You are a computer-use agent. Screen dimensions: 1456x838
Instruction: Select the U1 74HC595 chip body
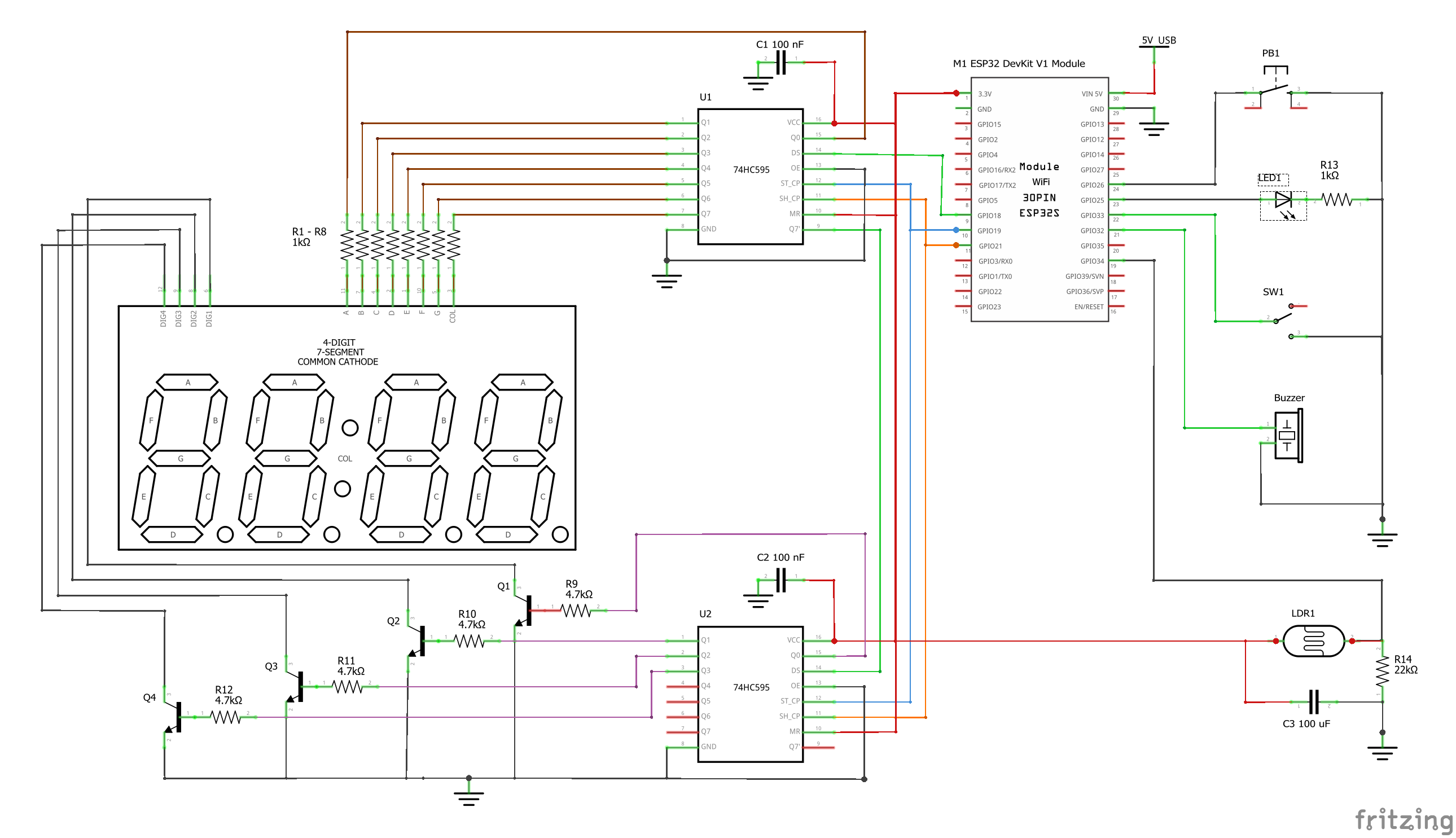point(751,177)
